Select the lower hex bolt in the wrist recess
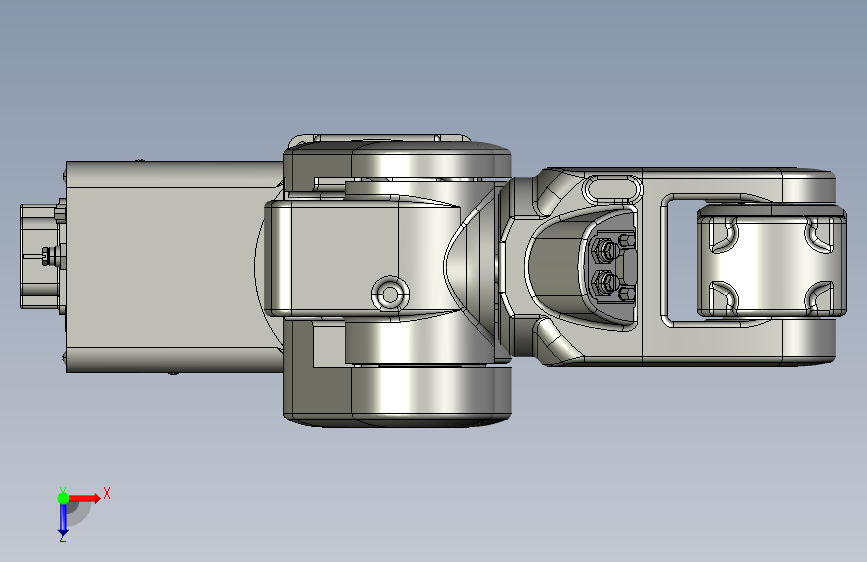867x562 pixels. tap(605, 283)
